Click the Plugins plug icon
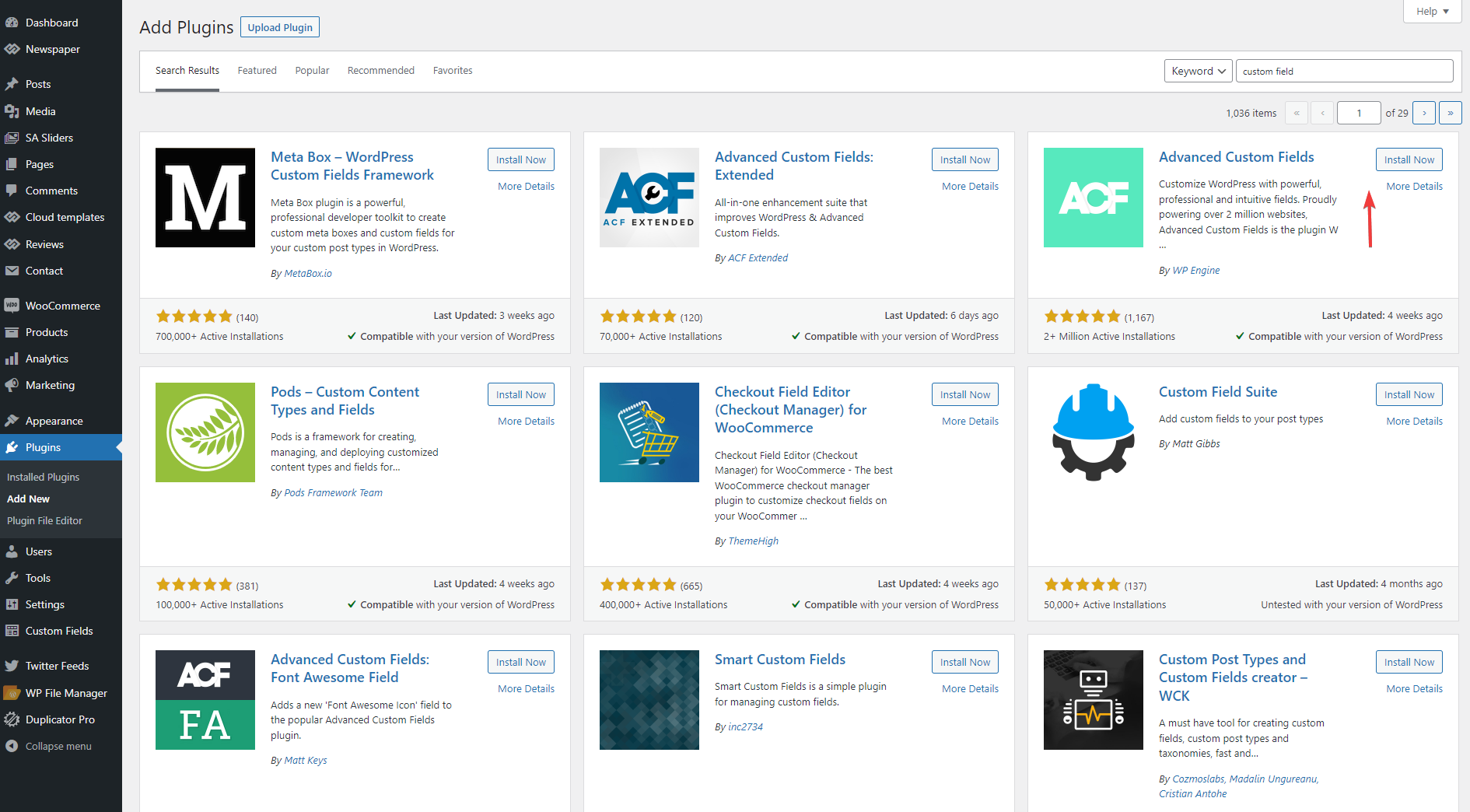 [12, 447]
